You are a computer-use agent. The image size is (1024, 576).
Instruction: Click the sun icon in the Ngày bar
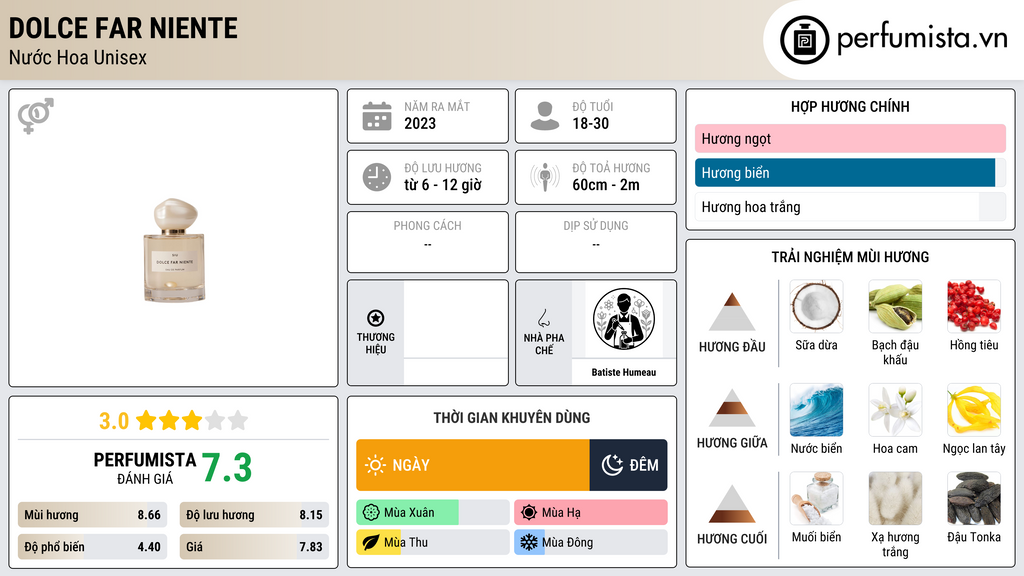tap(375, 465)
